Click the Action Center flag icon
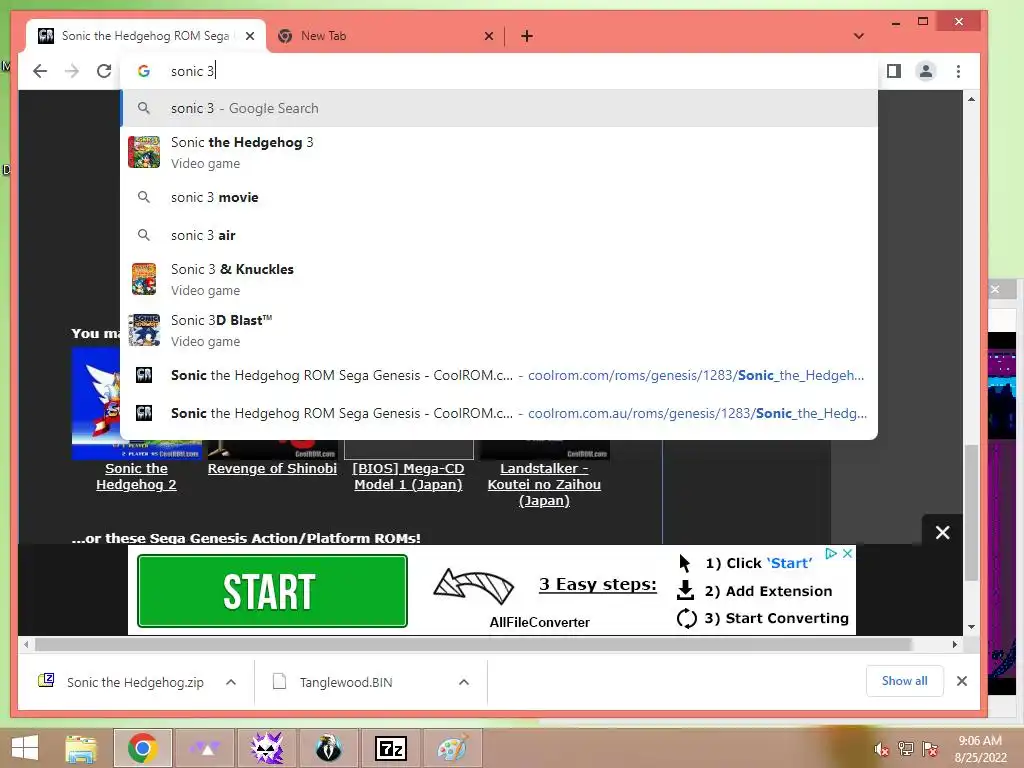Viewport: 1024px width, 768px height. [x=930, y=749]
